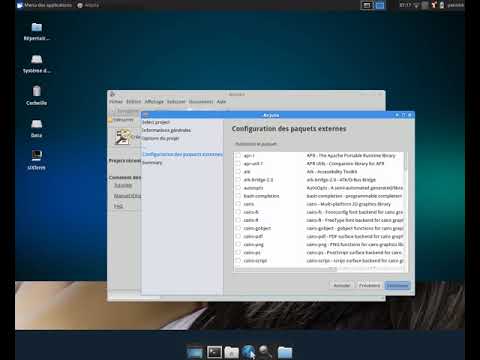Select the 'Summary' step in assistant sidebar

[x=152, y=163]
